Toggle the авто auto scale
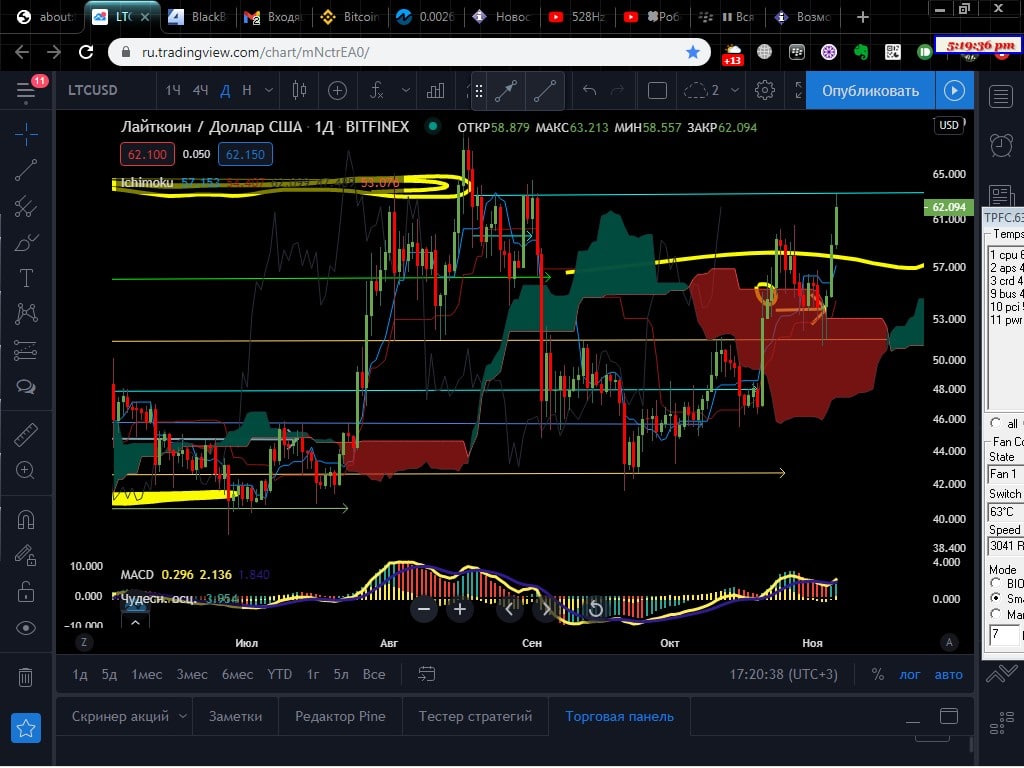This screenshot has height=768, width=1024. (948, 674)
